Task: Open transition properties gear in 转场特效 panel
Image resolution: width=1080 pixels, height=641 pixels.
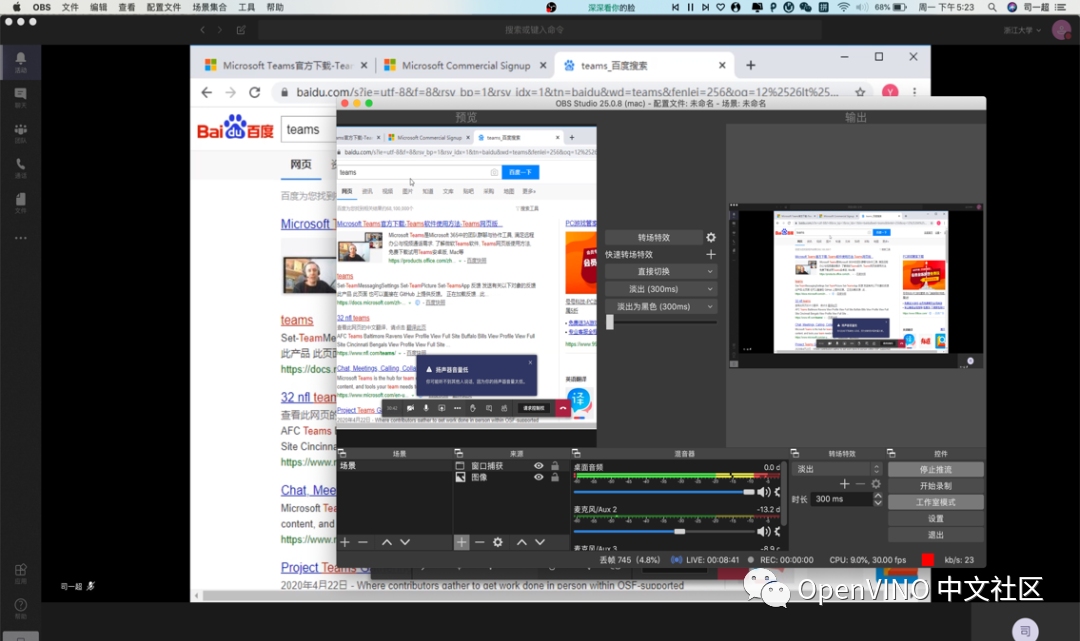Action: (876, 484)
